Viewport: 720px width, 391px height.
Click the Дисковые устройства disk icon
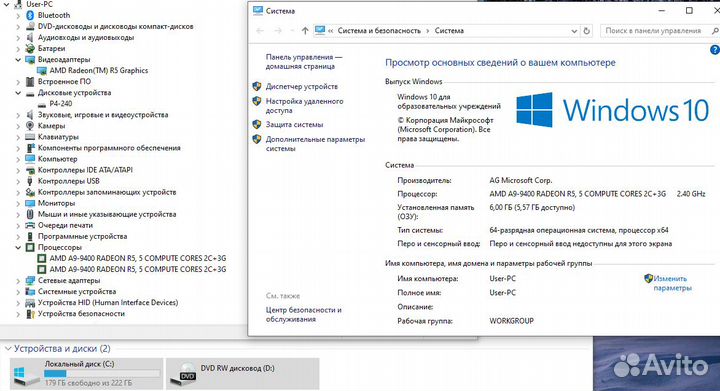[30, 93]
